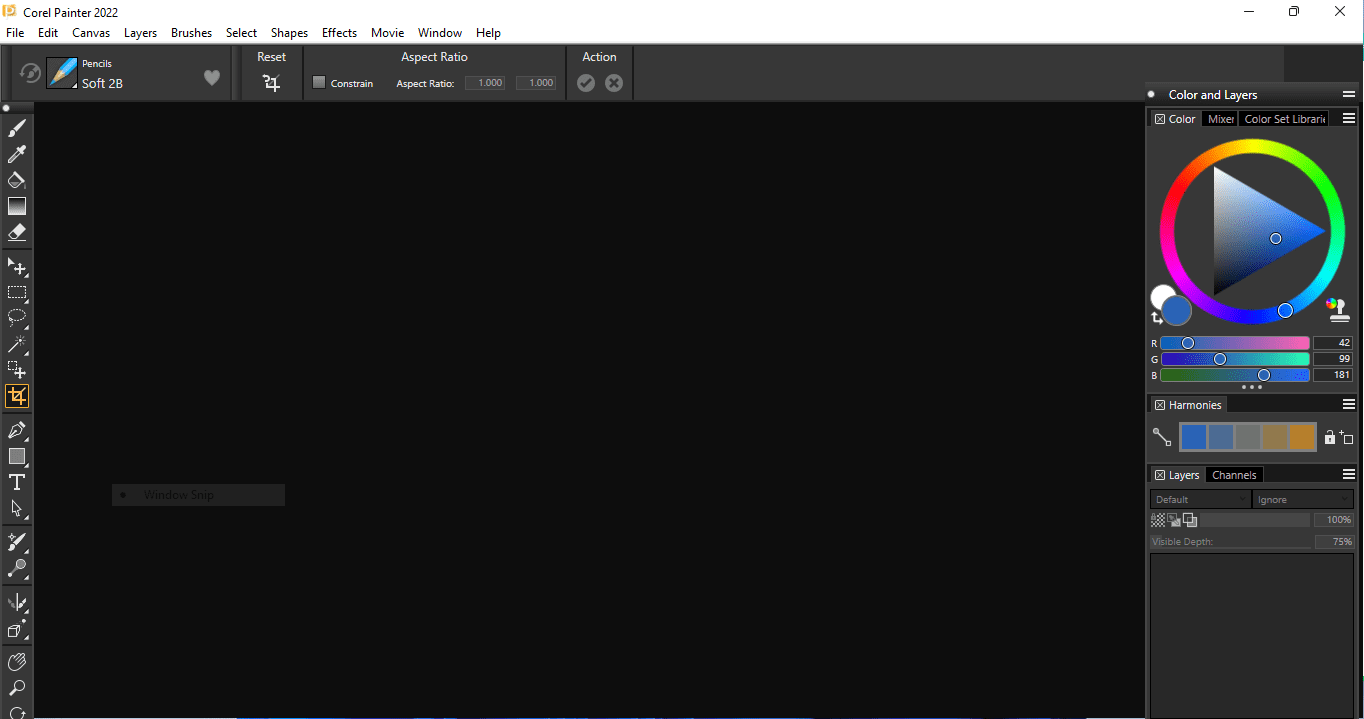Select the Dropper tool

[x=17, y=154]
